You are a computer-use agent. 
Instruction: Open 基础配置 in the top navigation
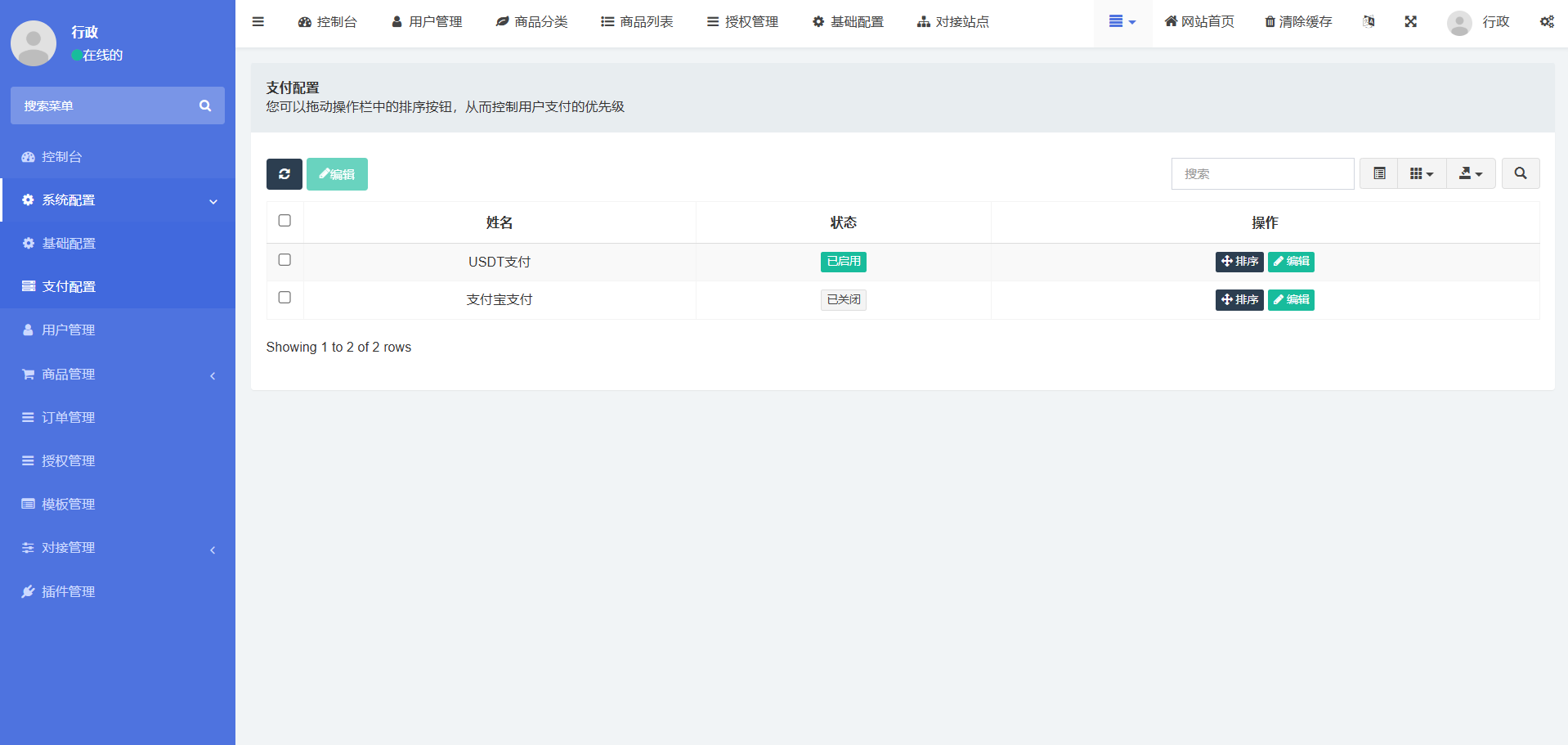(x=848, y=22)
